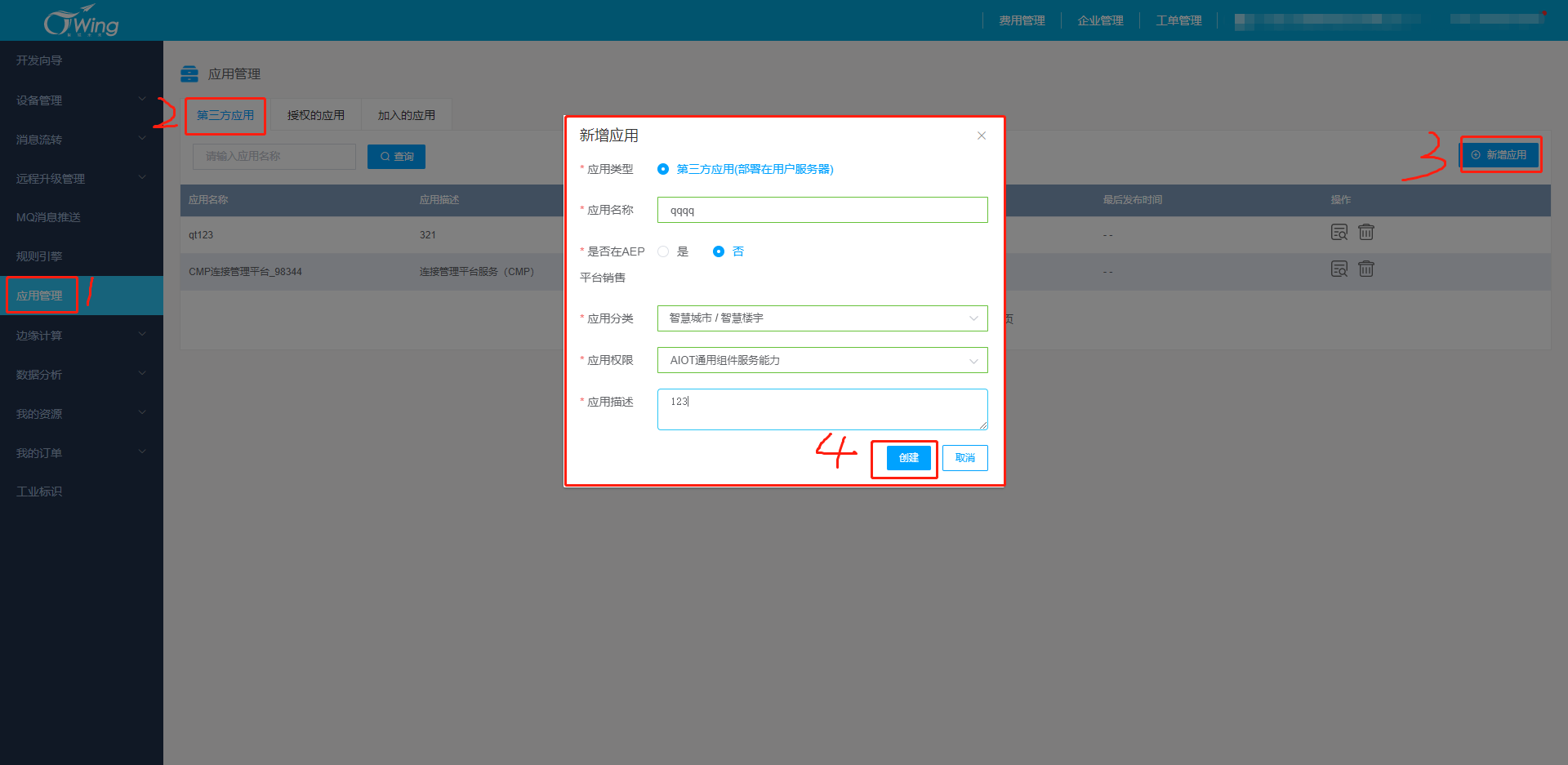Switch to the 加入的应用 tab
Viewport: 1568px width, 765px height.
407,115
